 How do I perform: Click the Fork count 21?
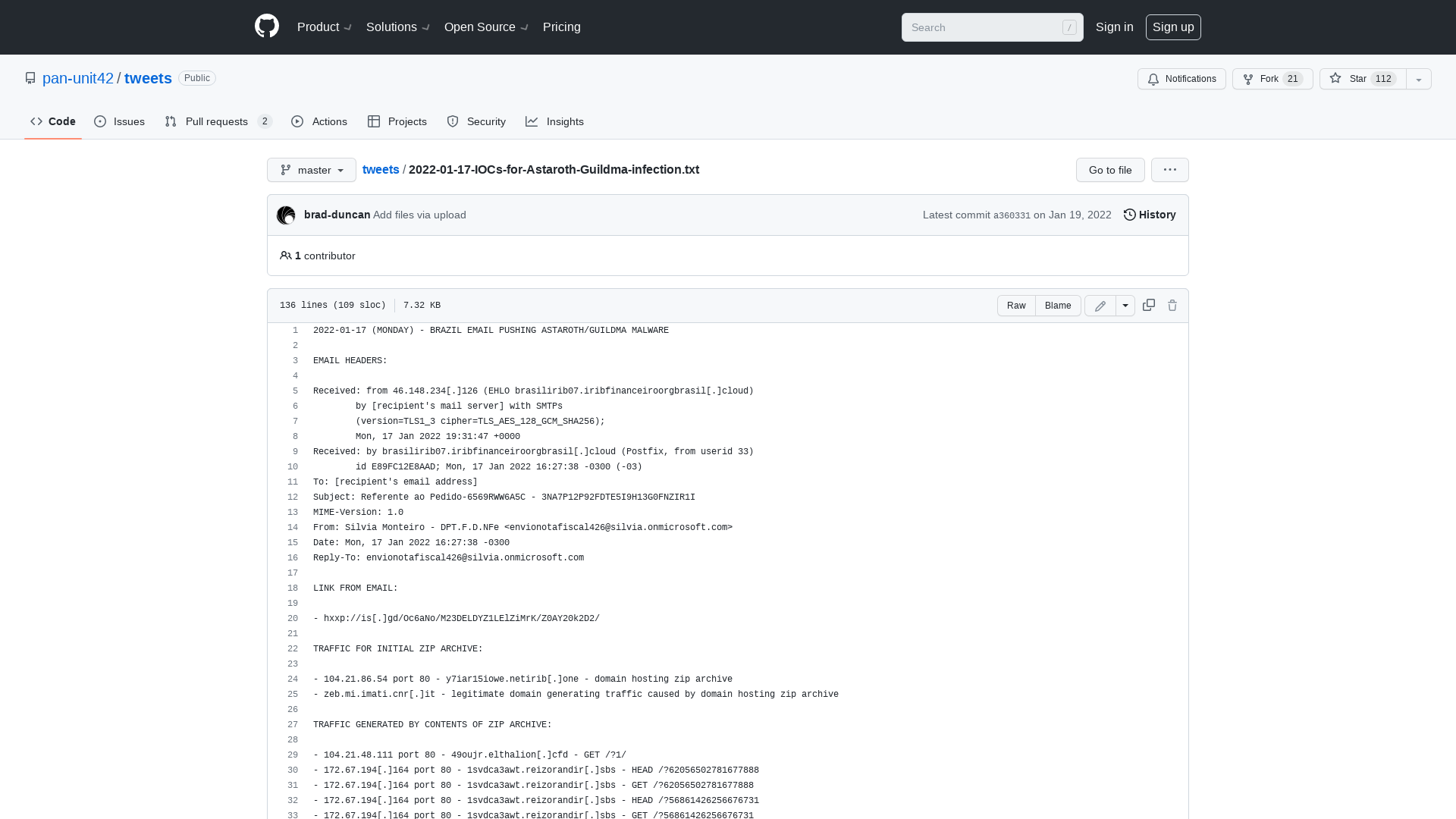pos(1293,79)
